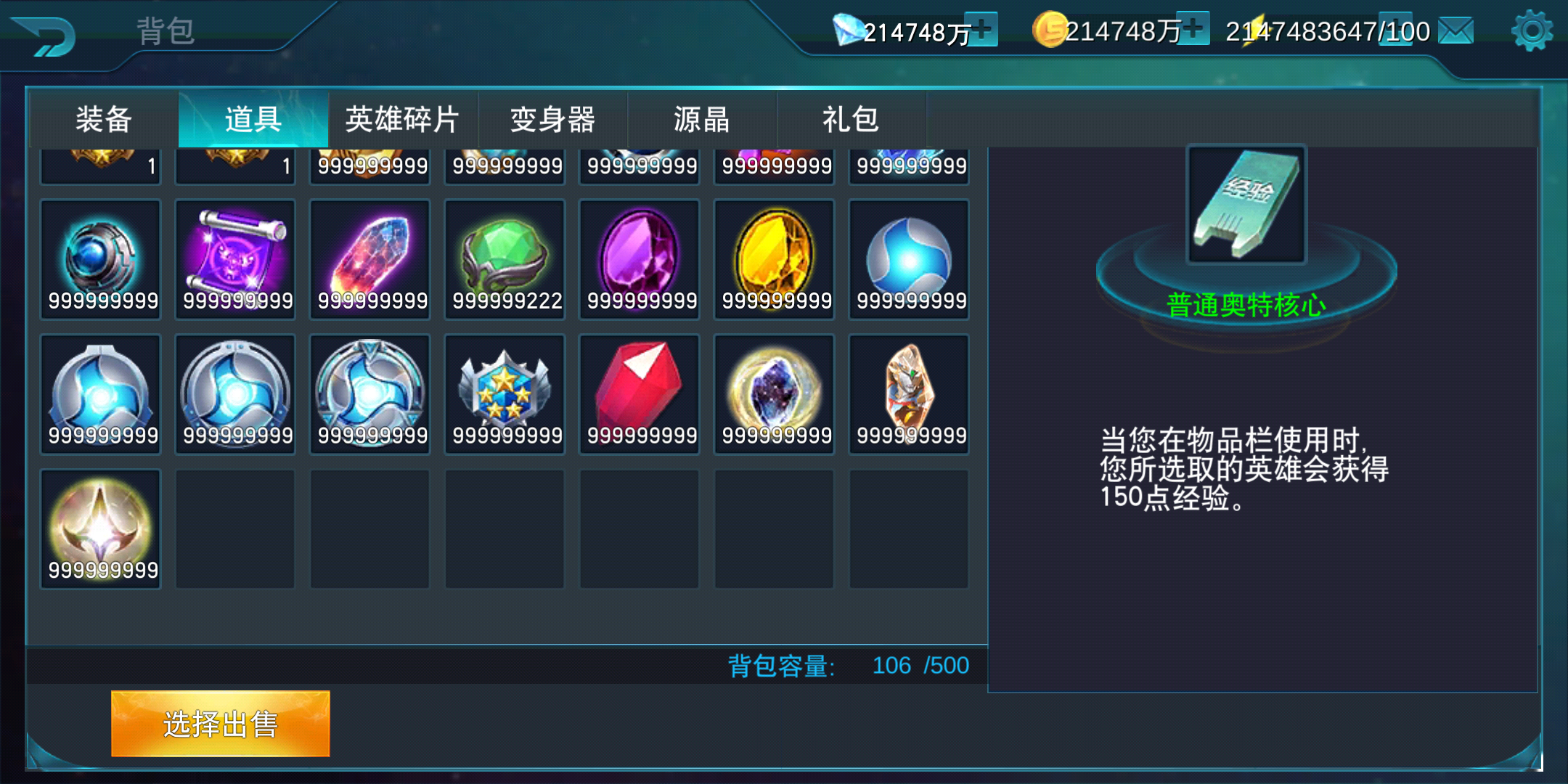The width and height of the screenshot is (1568, 784).
Task: Open the mail envelope icon
Action: pos(1455,31)
